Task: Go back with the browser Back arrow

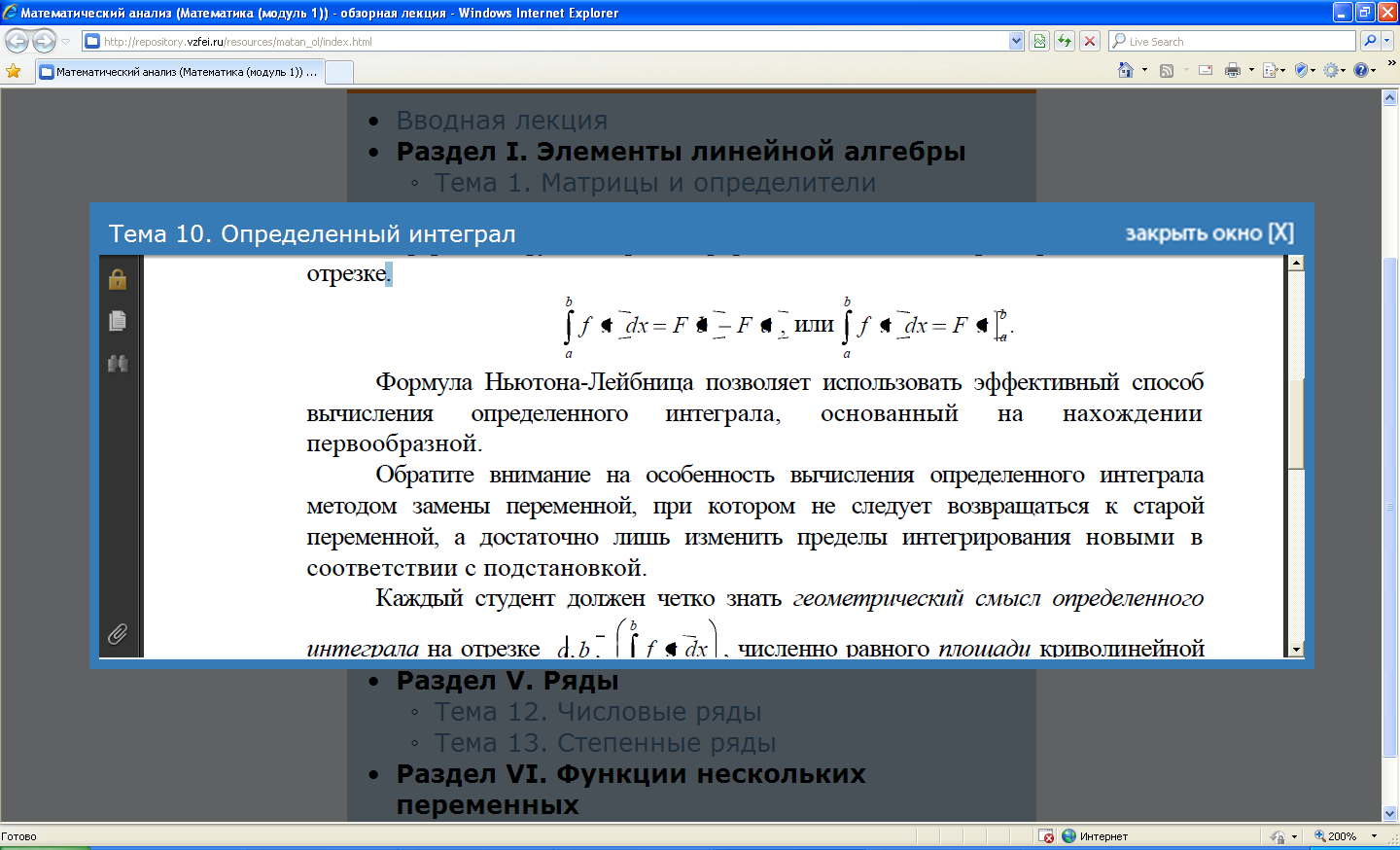Action: [x=17, y=41]
